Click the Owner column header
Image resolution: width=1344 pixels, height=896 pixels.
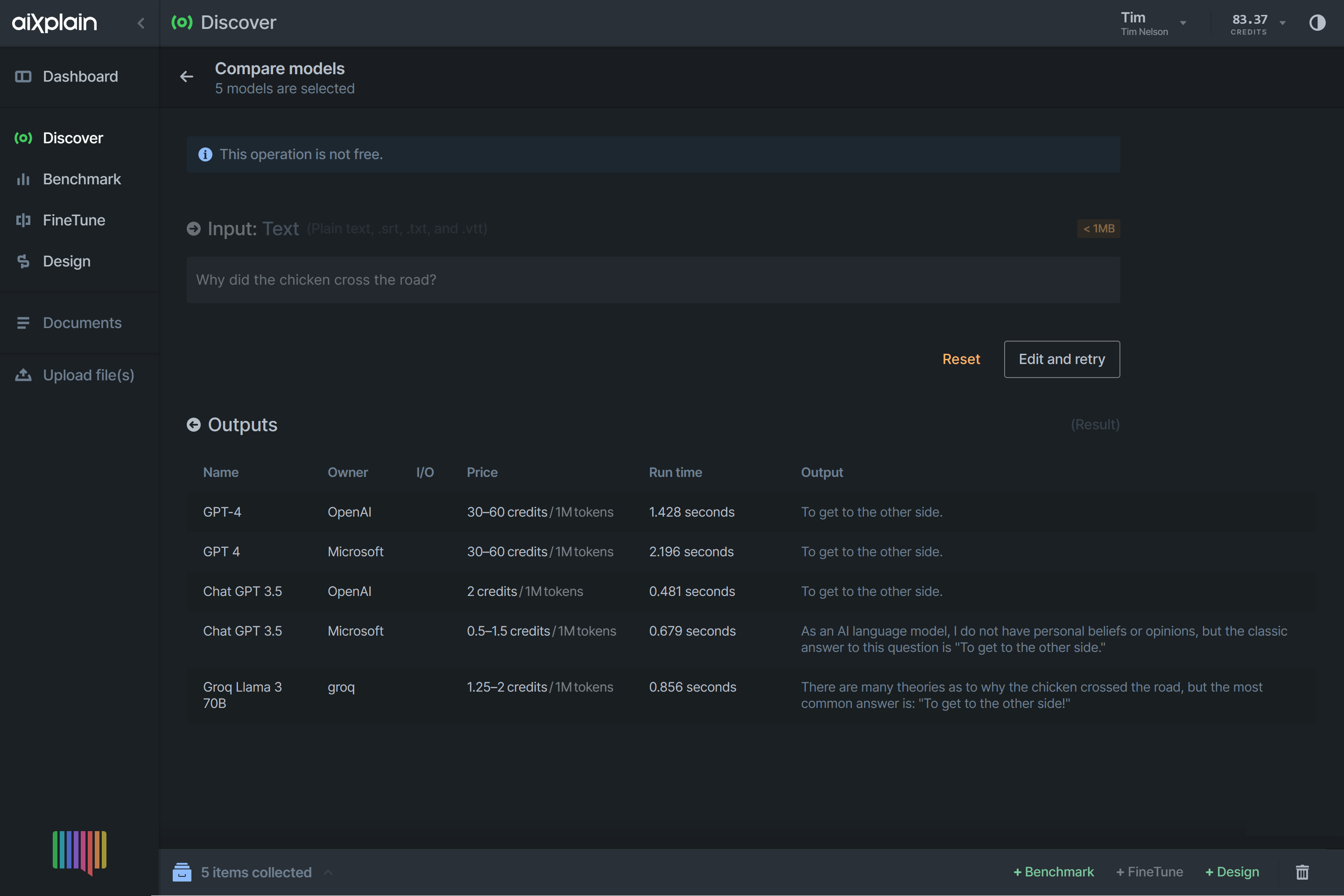(348, 473)
